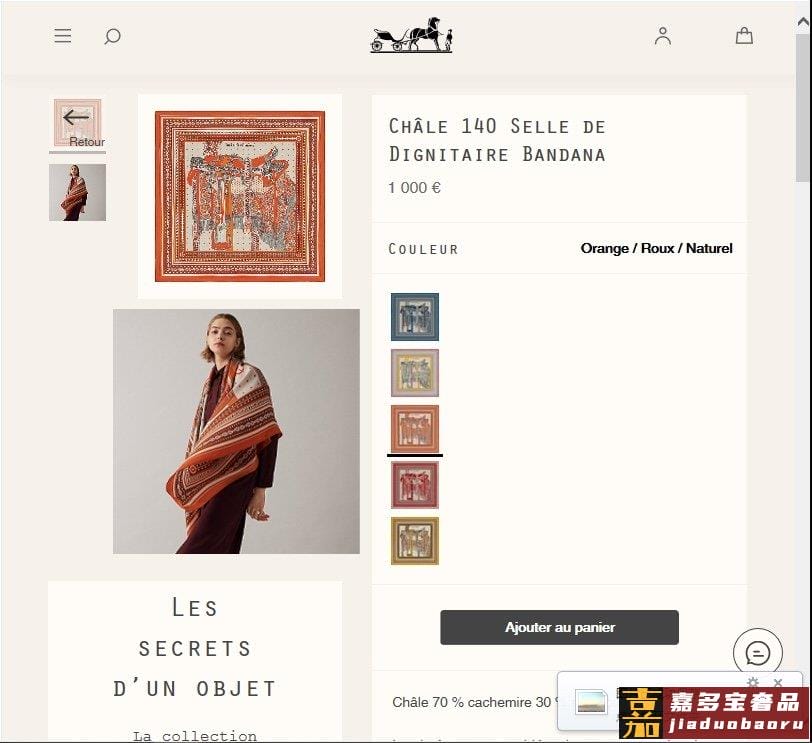The height and width of the screenshot is (743, 812).
Task: Click the image thumbnail in popup
Action: coord(591,702)
